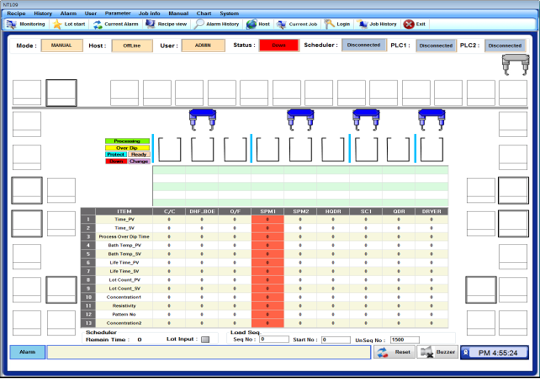Viewport: 540px width, 379px height.
Task: Open the Monitoring toolbar icon
Action: tap(11, 24)
